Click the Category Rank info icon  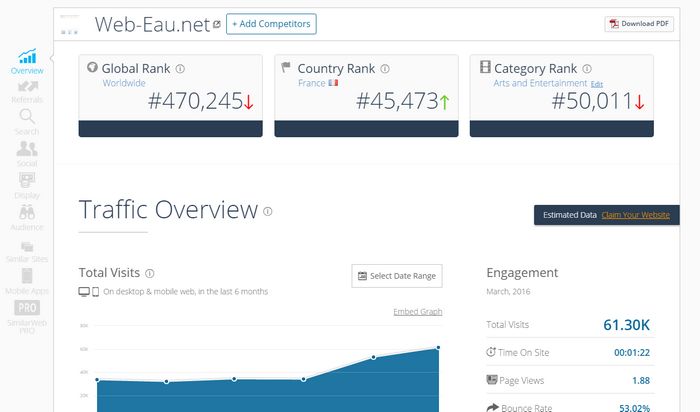(x=587, y=69)
